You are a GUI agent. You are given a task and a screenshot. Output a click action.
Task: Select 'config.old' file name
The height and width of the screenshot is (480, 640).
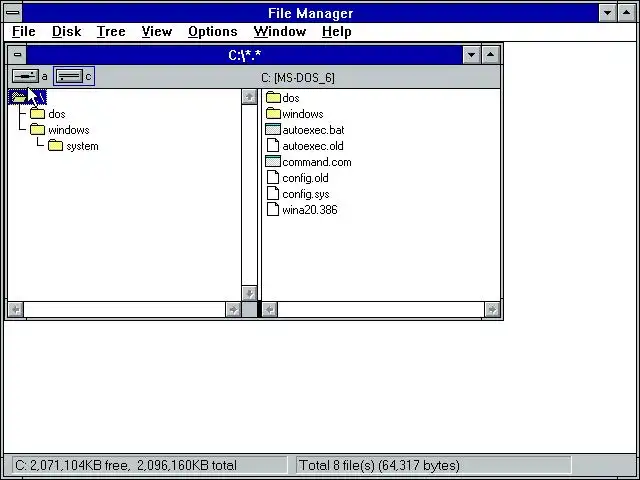pos(305,178)
